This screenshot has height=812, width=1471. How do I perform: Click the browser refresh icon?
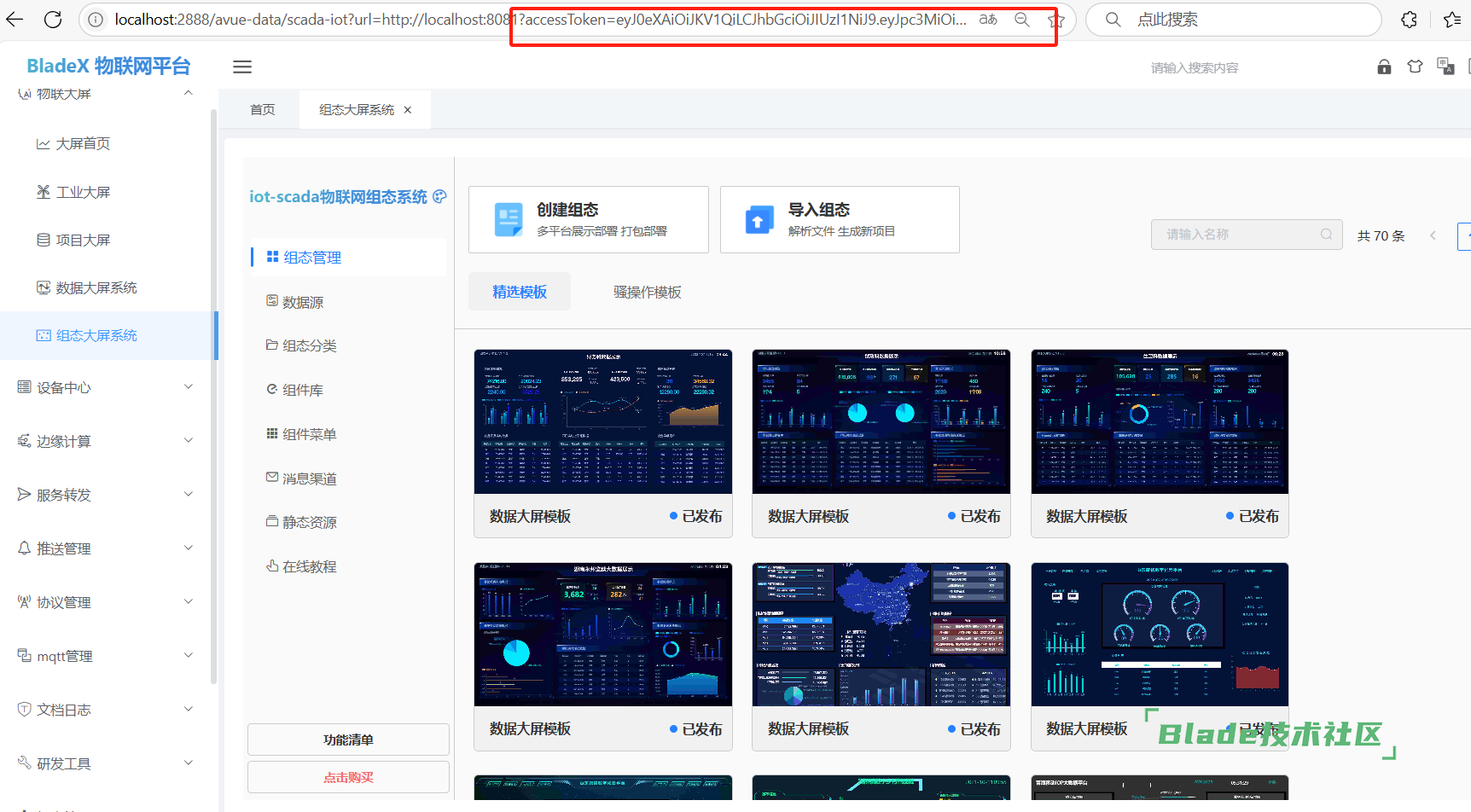pos(53,20)
